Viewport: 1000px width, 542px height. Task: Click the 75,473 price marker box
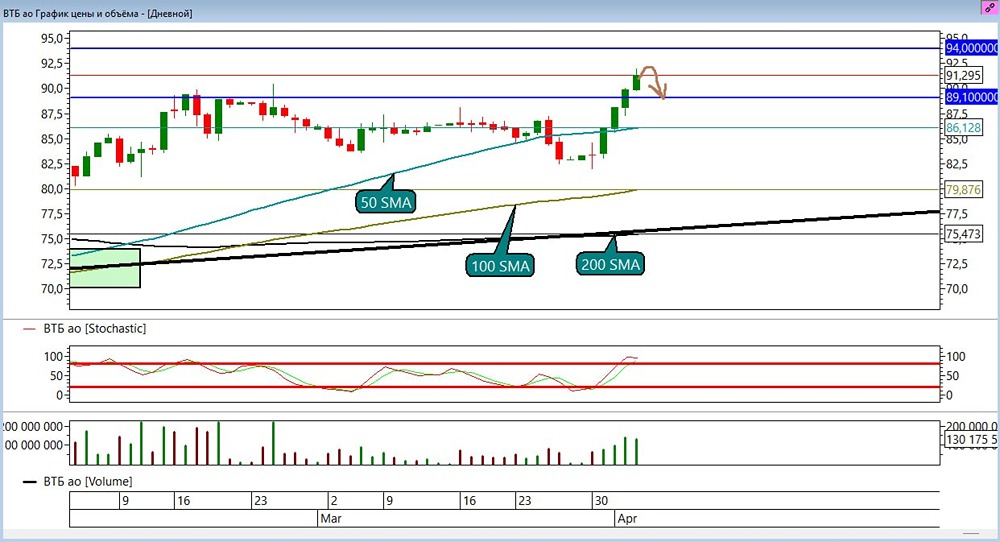point(963,234)
